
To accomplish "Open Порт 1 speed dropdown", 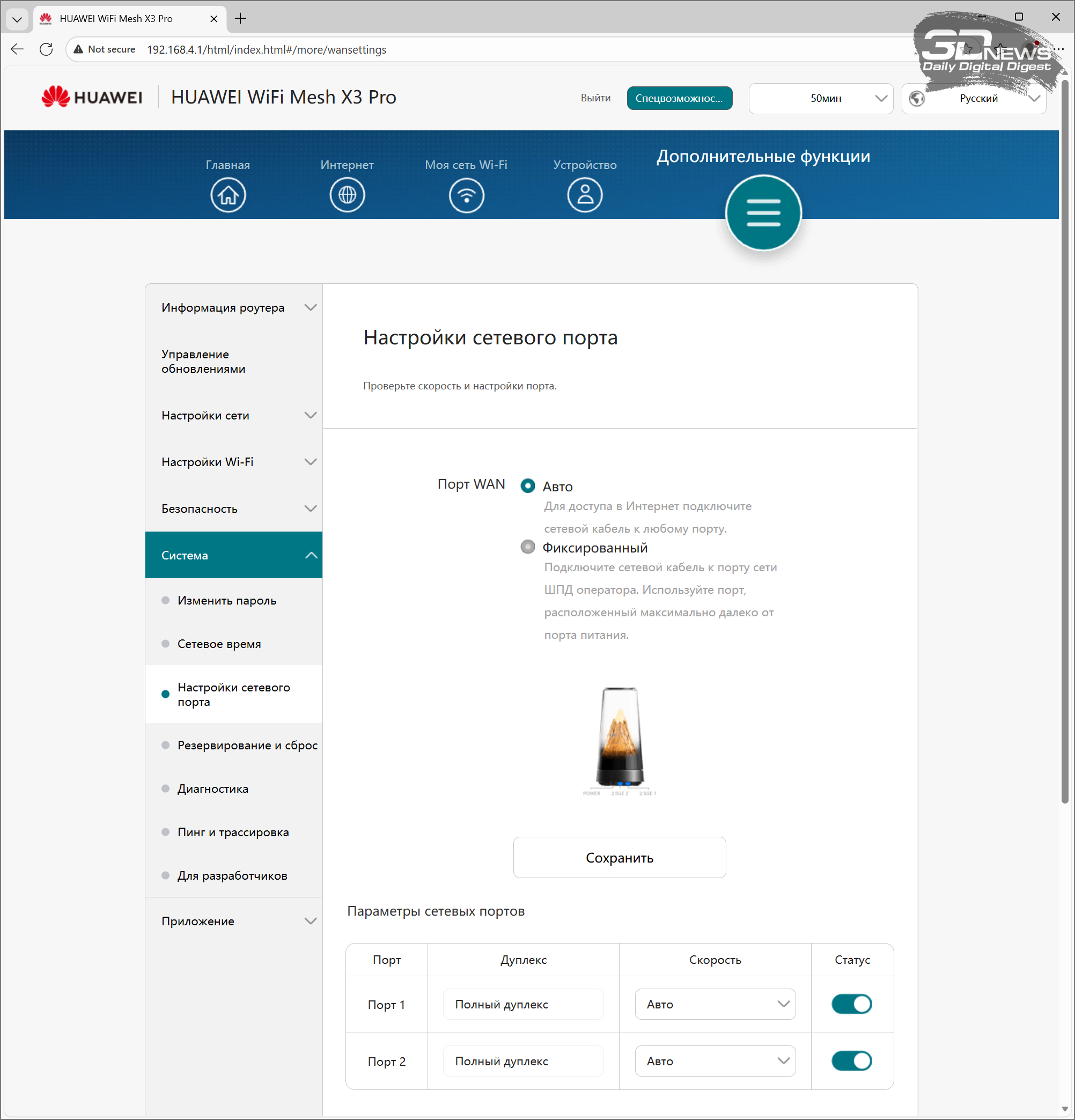I will pos(715,1004).
